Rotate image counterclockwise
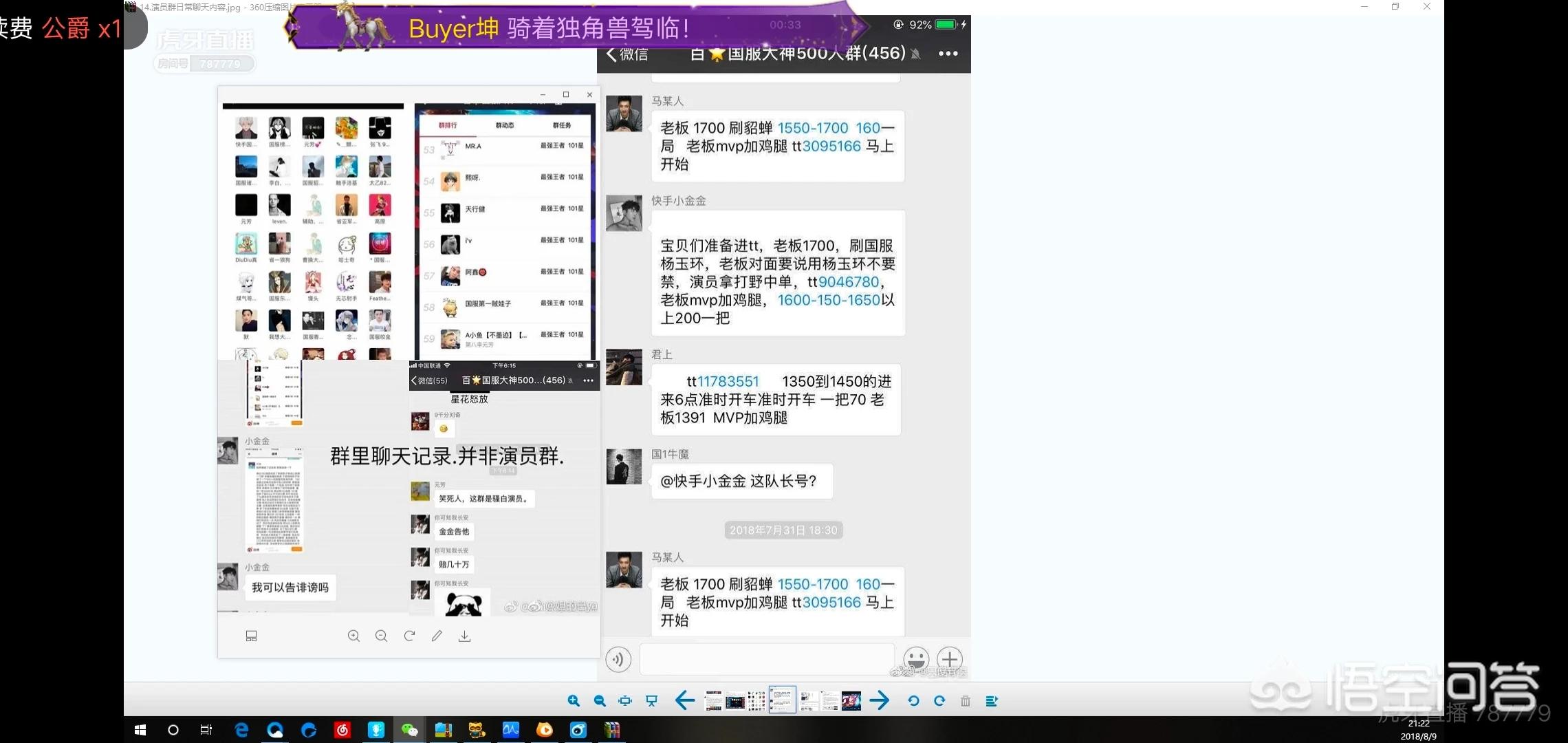Screen dimensions: 1568x743 (x=913, y=701)
